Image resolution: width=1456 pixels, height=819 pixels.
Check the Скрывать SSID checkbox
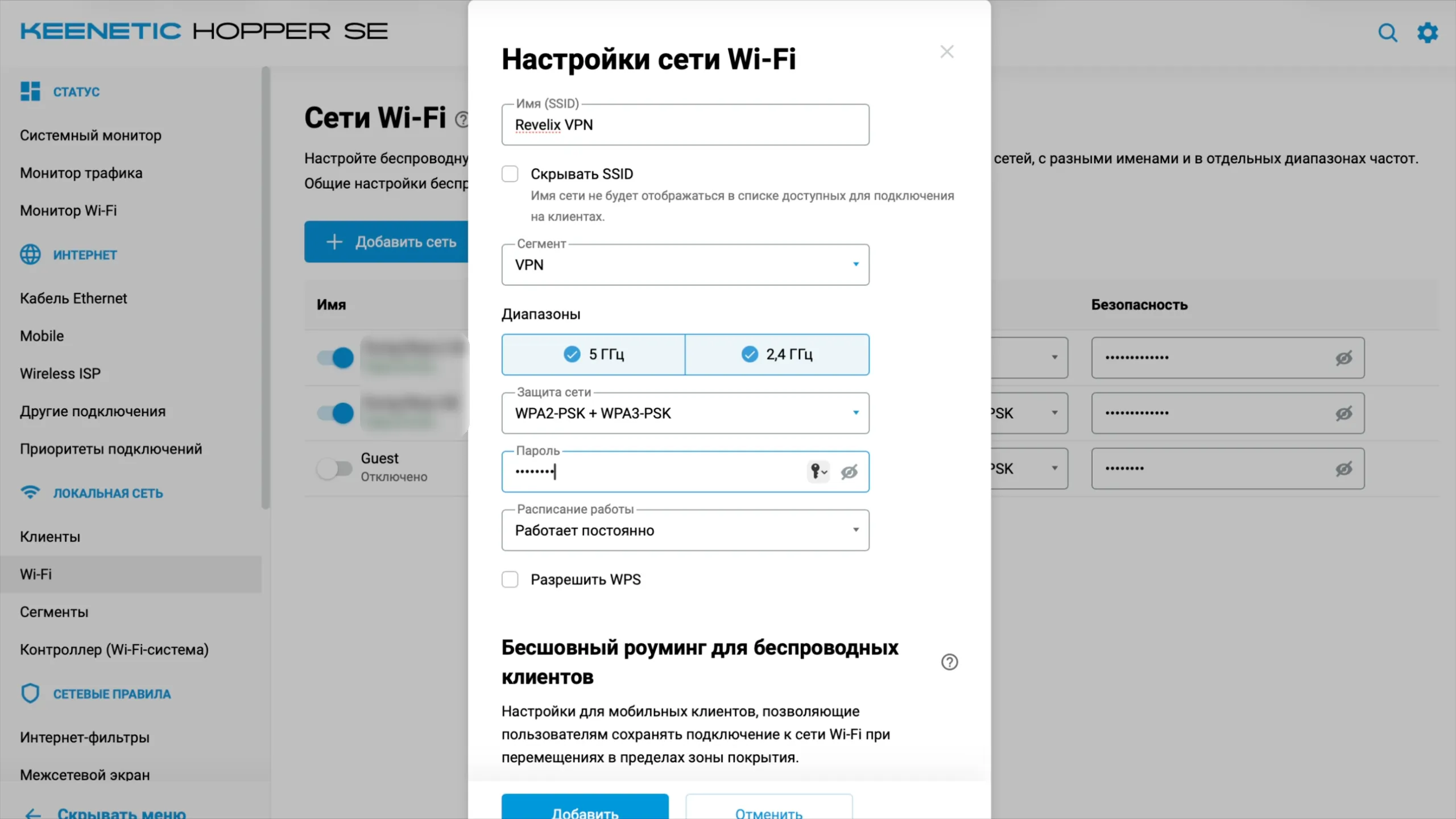510,174
